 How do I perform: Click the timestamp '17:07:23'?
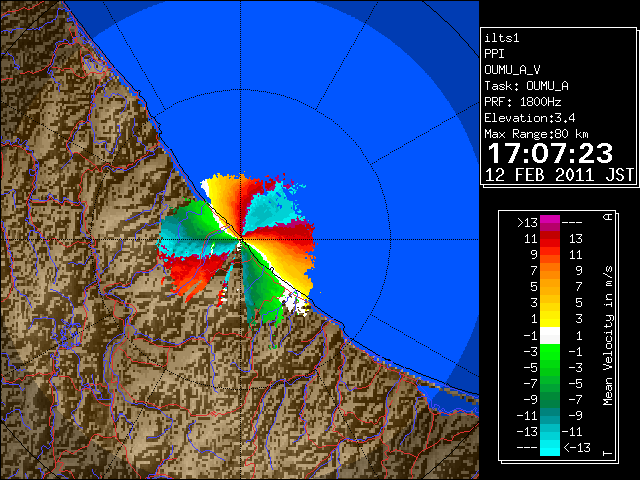(x=550, y=153)
